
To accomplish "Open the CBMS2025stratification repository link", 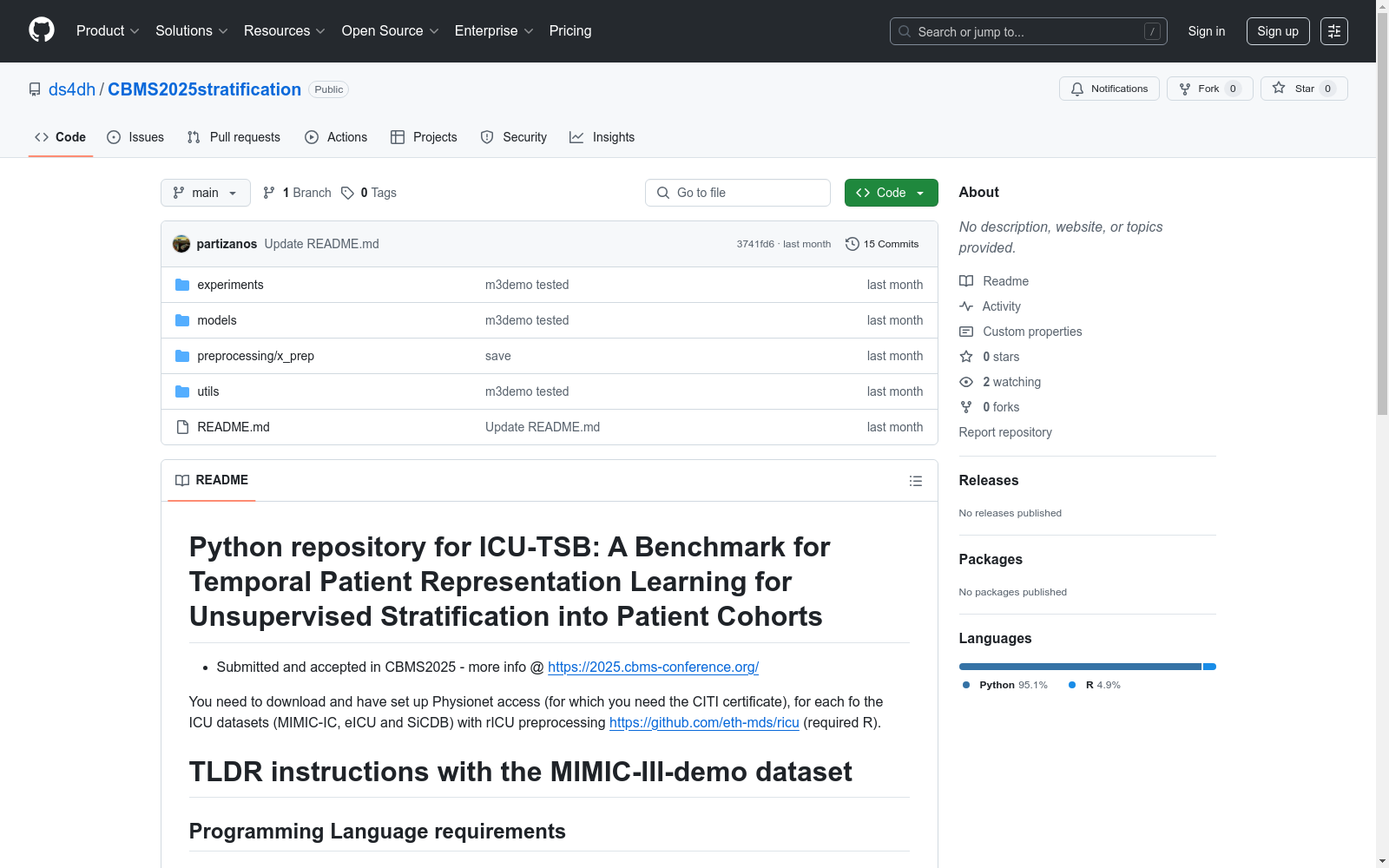I will click(204, 89).
